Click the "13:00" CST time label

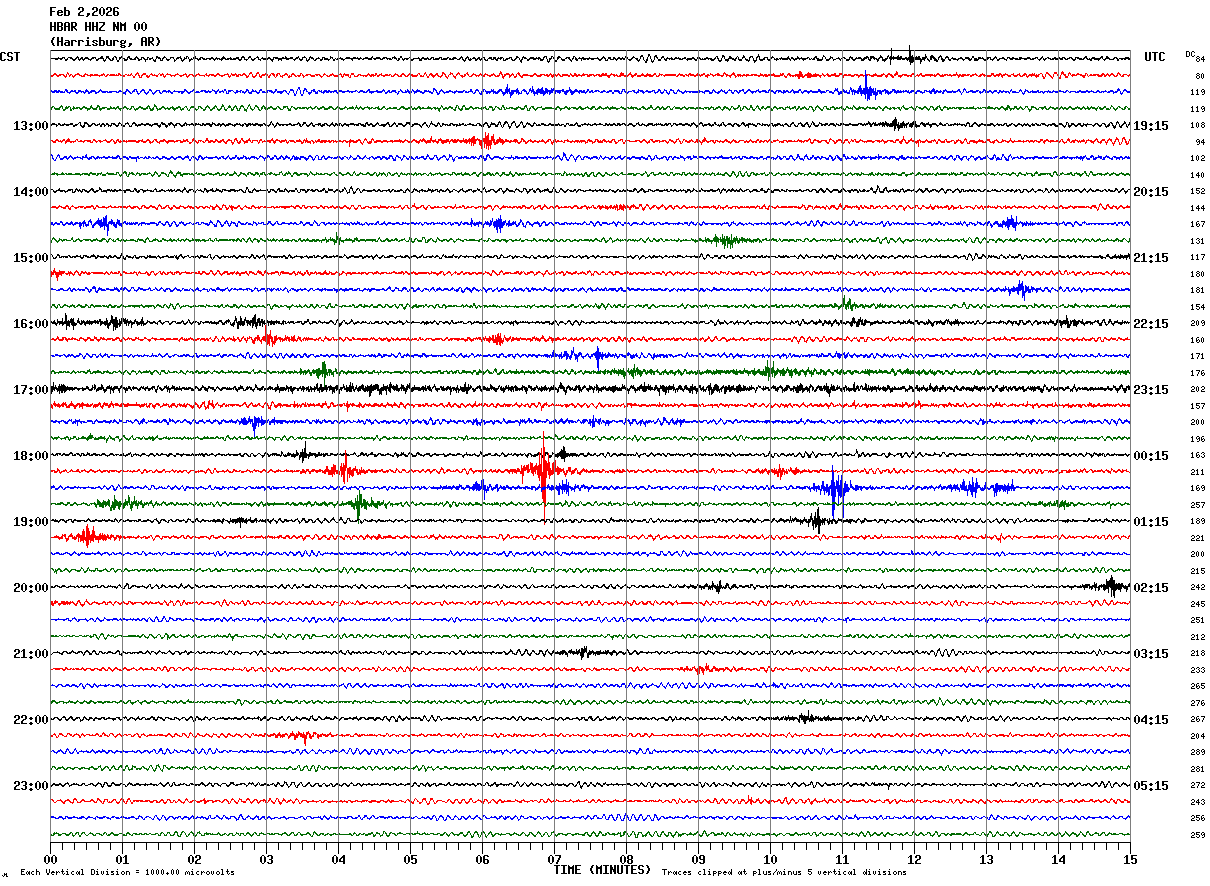[30, 126]
